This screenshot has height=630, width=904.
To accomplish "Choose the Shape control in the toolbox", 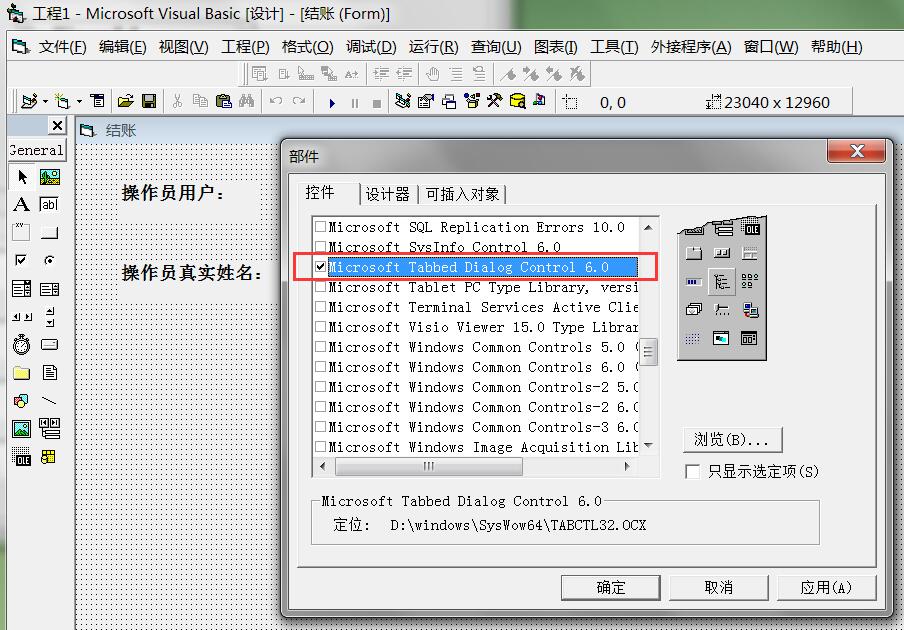I will tap(21, 401).
